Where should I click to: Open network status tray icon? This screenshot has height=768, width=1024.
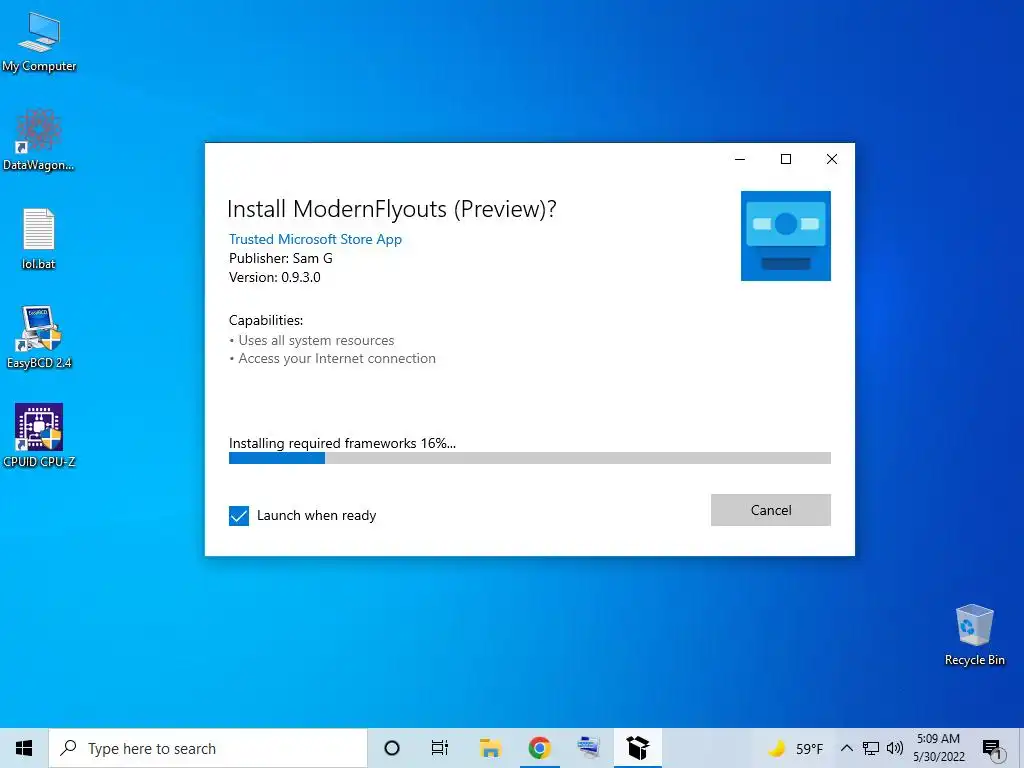(871, 748)
